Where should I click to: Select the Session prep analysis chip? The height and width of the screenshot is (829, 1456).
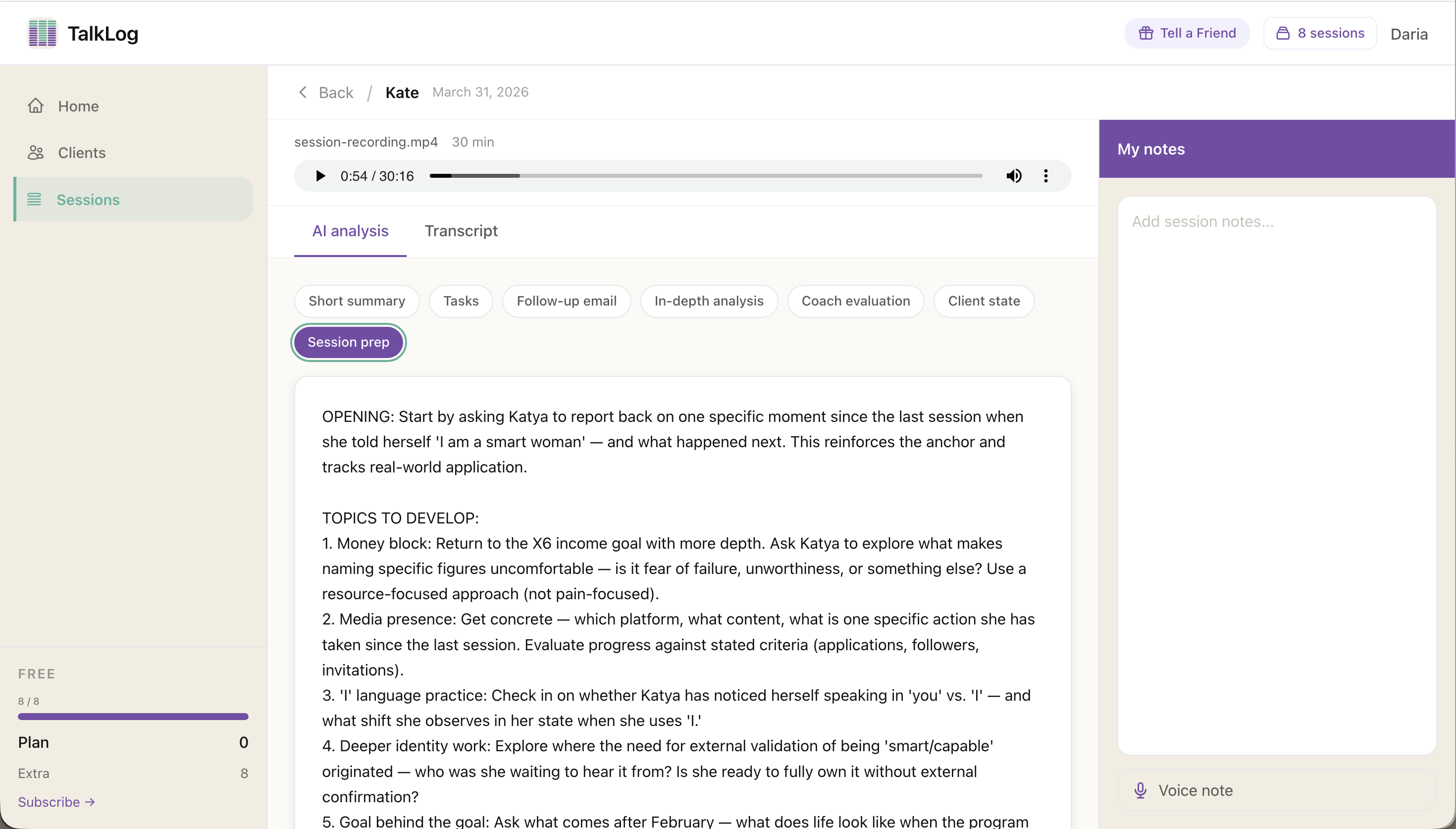click(x=348, y=342)
